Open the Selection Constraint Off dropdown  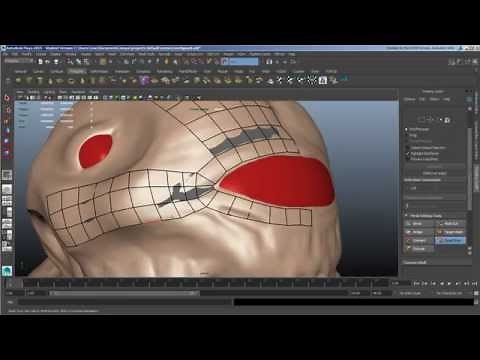(435, 188)
